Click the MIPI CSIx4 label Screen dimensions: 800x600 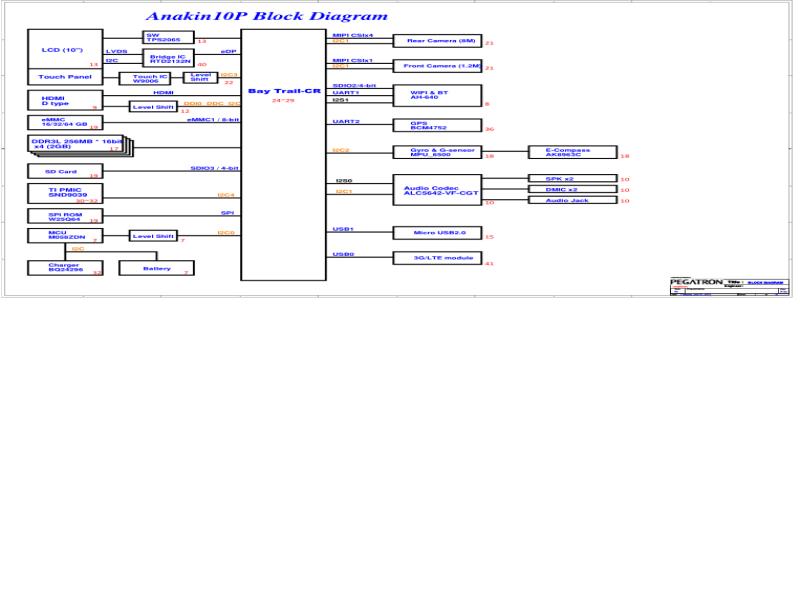click(353, 35)
